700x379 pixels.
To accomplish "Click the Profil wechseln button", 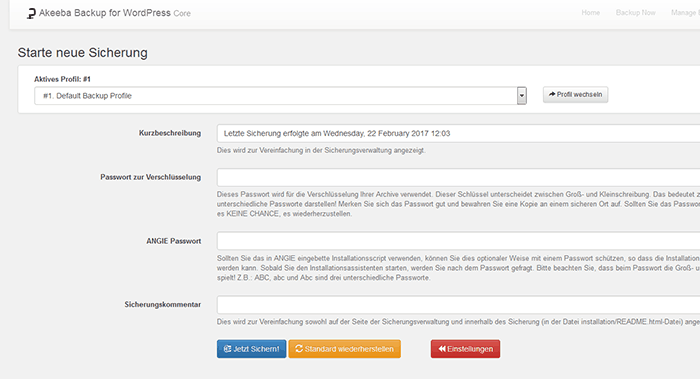I will [575, 94].
